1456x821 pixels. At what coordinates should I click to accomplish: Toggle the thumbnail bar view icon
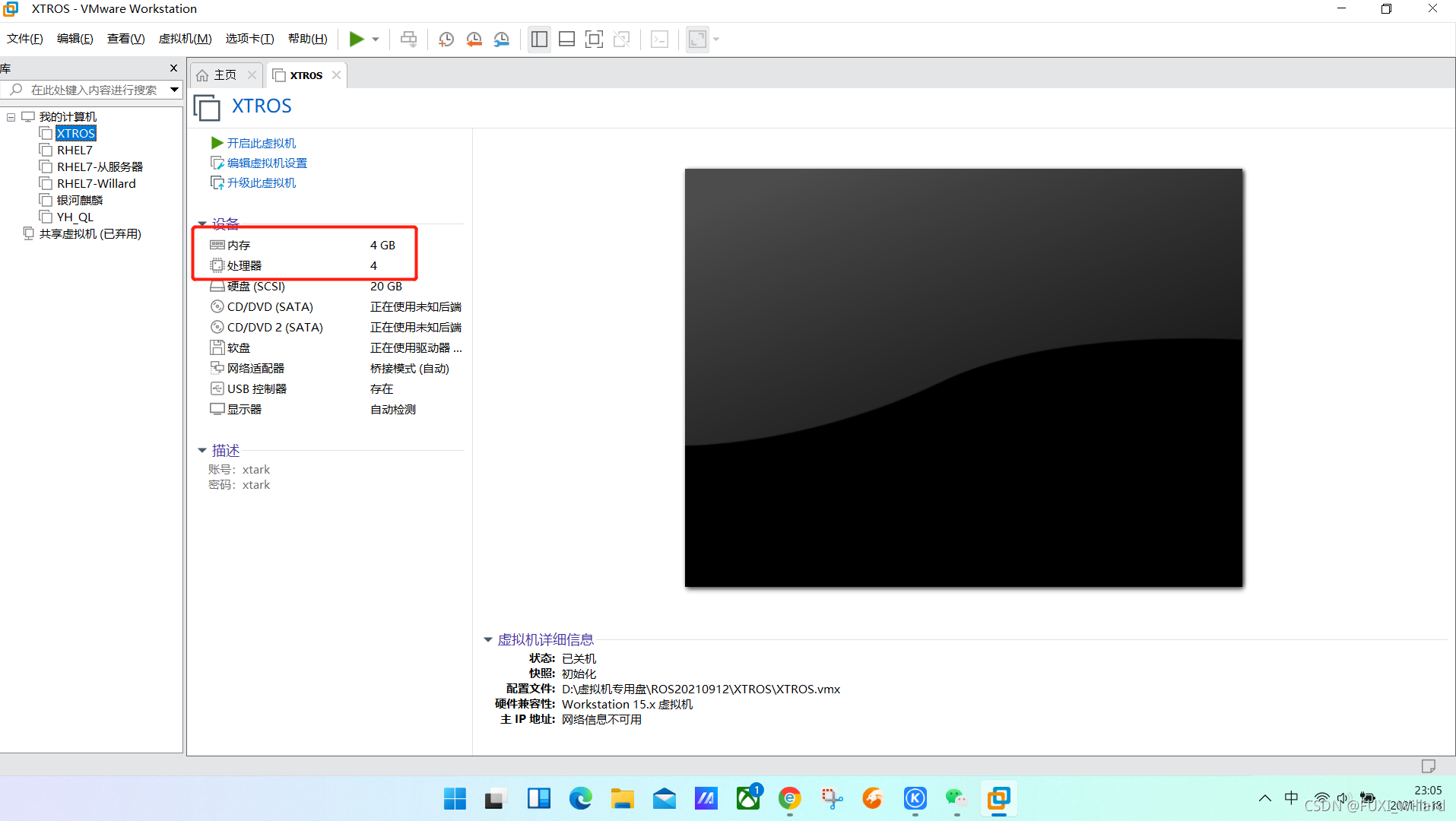point(566,39)
